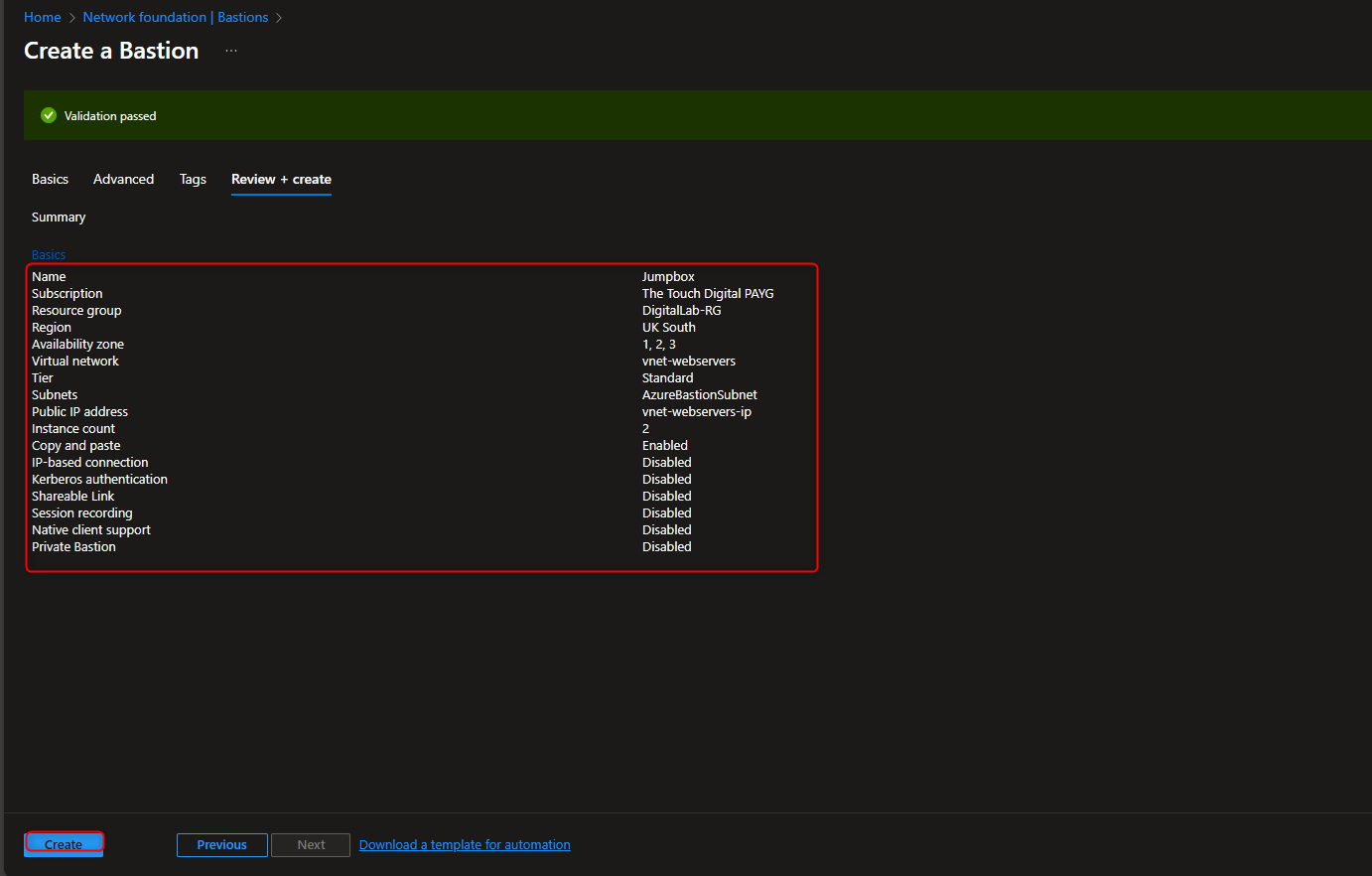The height and width of the screenshot is (876, 1372).
Task: Switch to the Basics tab
Action: tap(50, 179)
